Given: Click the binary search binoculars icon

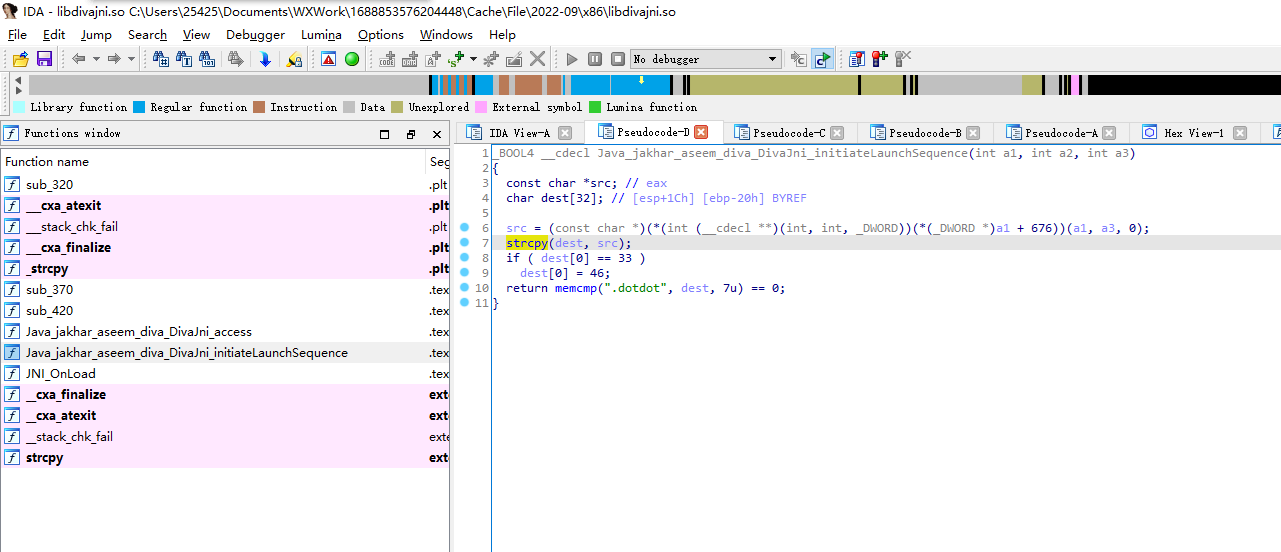Looking at the screenshot, I should (207, 59).
